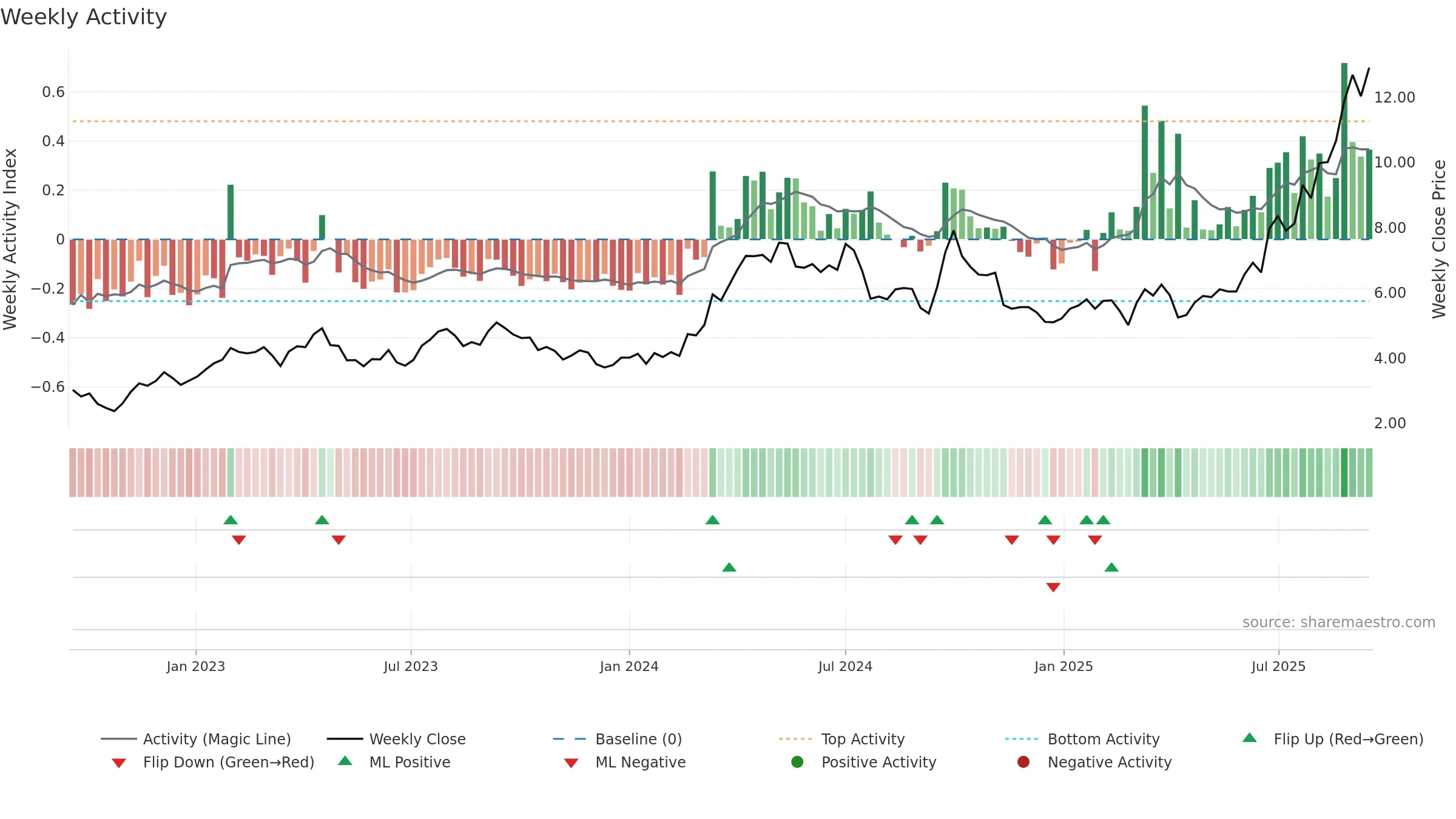Click the ML Negative red triangle legend icon
The height and width of the screenshot is (819, 1456).
[x=571, y=763]
